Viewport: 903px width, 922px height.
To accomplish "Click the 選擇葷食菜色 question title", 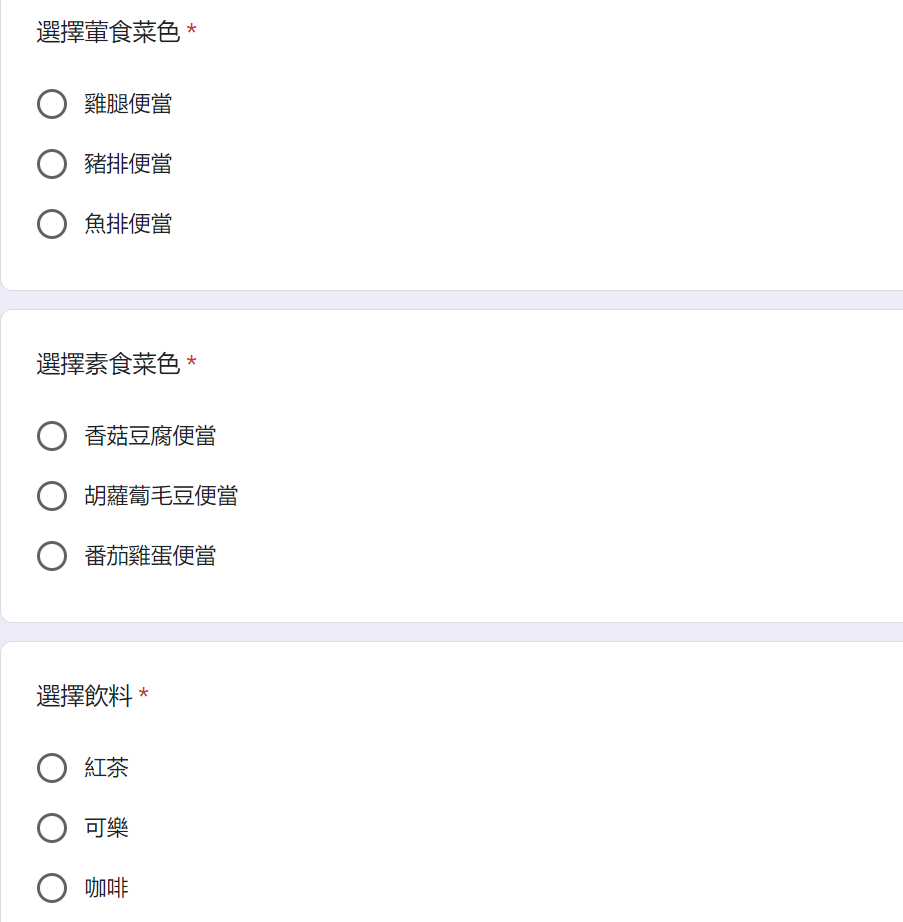I will pyautogui.click(x=108, y=33).
